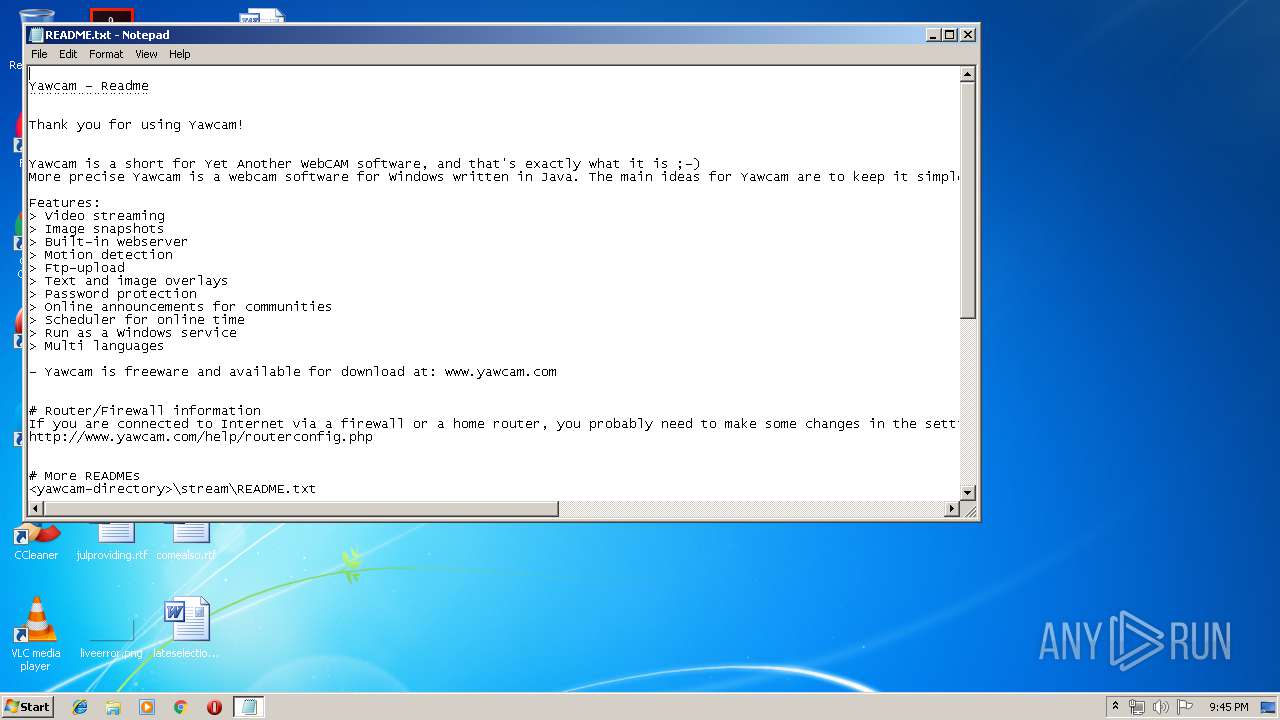1280x720 pixels.
Task: Click the '> Ftp-upload' line
Action: click(x=77, y=268)
